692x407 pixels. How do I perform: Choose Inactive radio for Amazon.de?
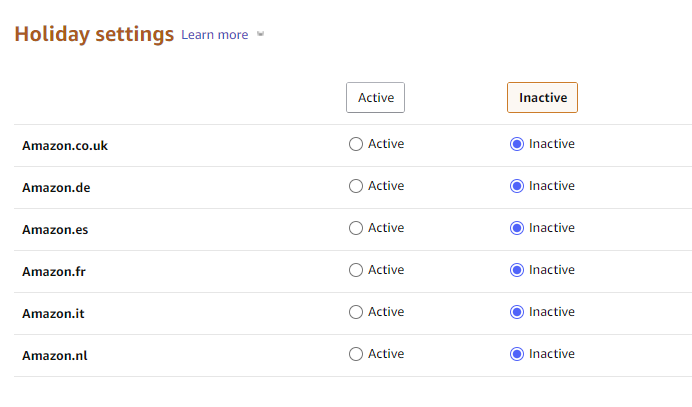(517, 186)
